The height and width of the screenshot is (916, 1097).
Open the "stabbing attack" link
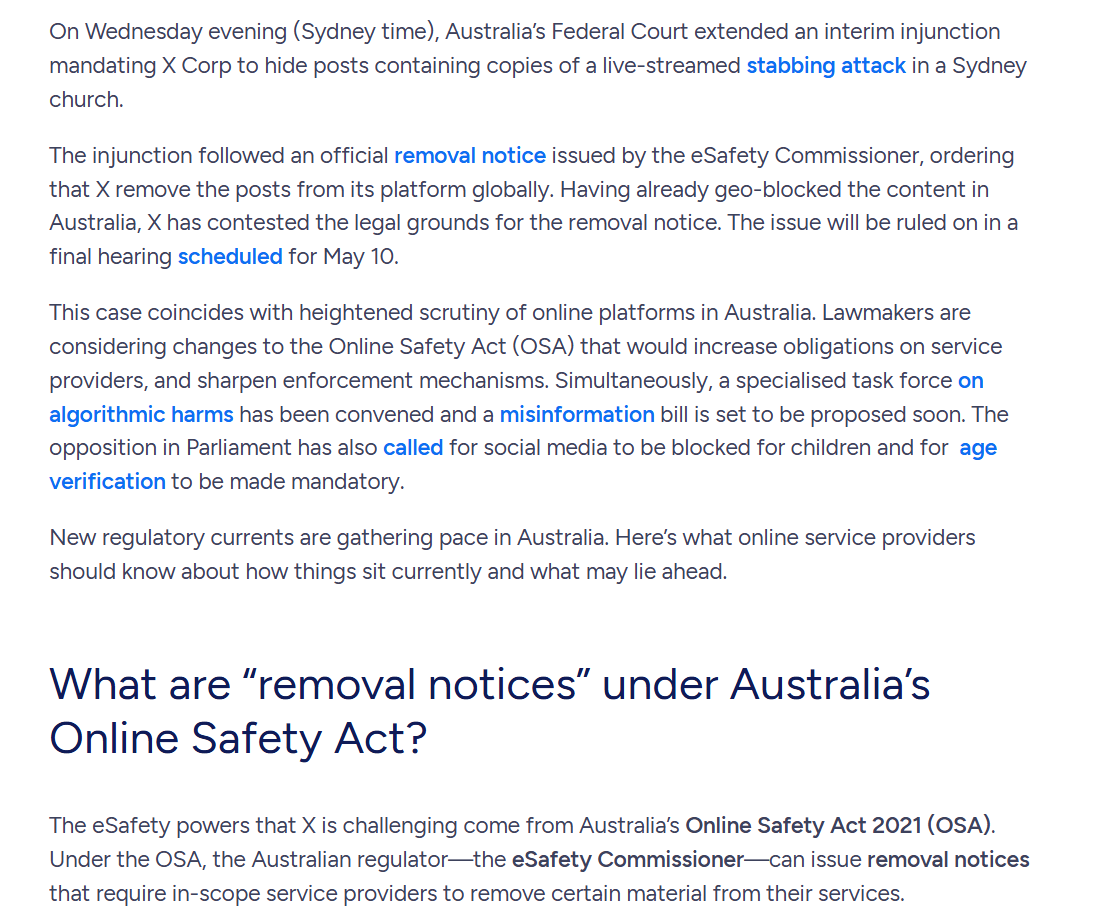[826, 66]
